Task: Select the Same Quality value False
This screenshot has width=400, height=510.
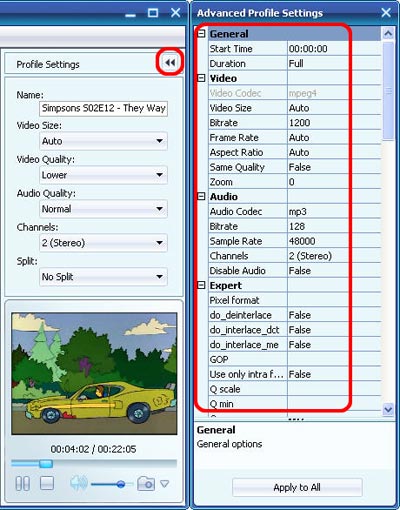Action: click(x=300, y=167)
